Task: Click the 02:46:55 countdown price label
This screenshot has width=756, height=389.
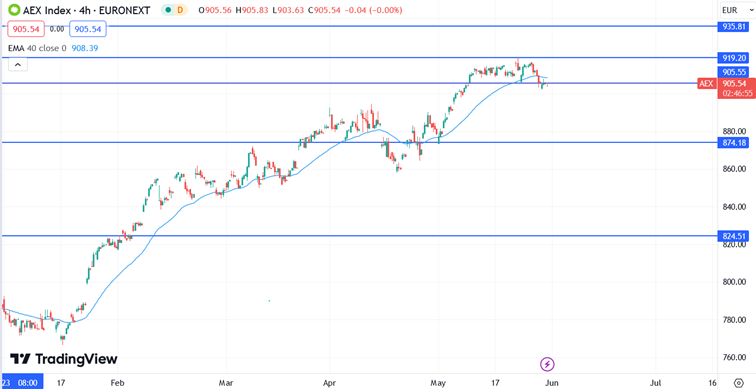Action: 737,94
